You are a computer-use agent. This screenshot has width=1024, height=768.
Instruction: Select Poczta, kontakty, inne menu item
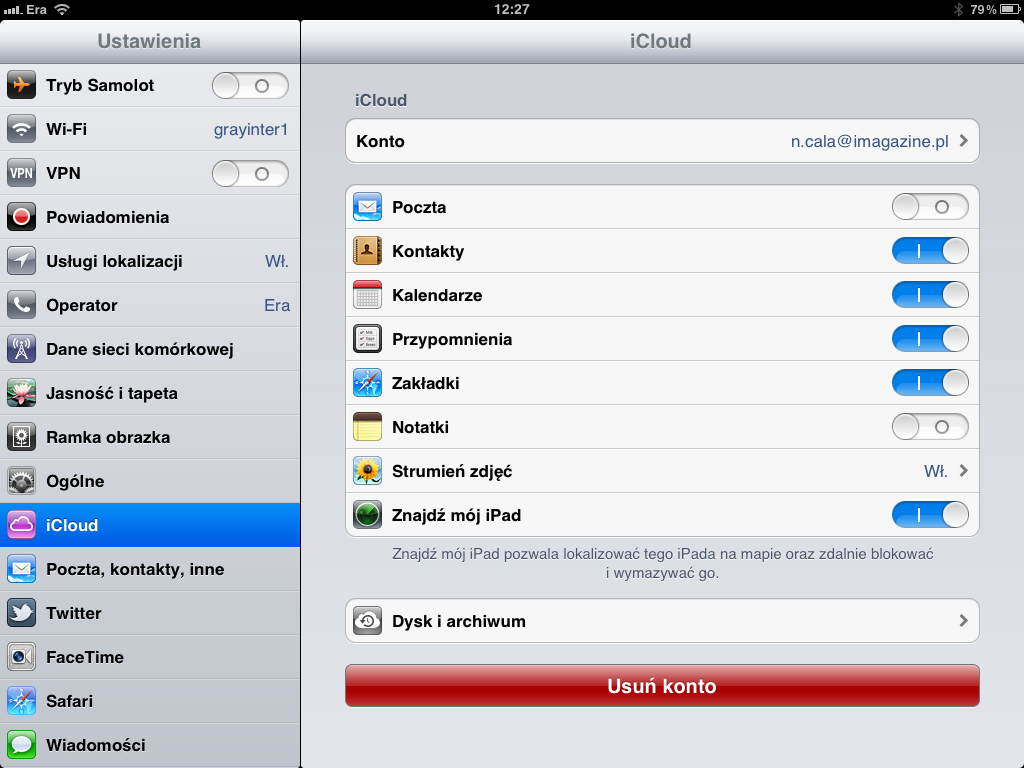point(150,569)
